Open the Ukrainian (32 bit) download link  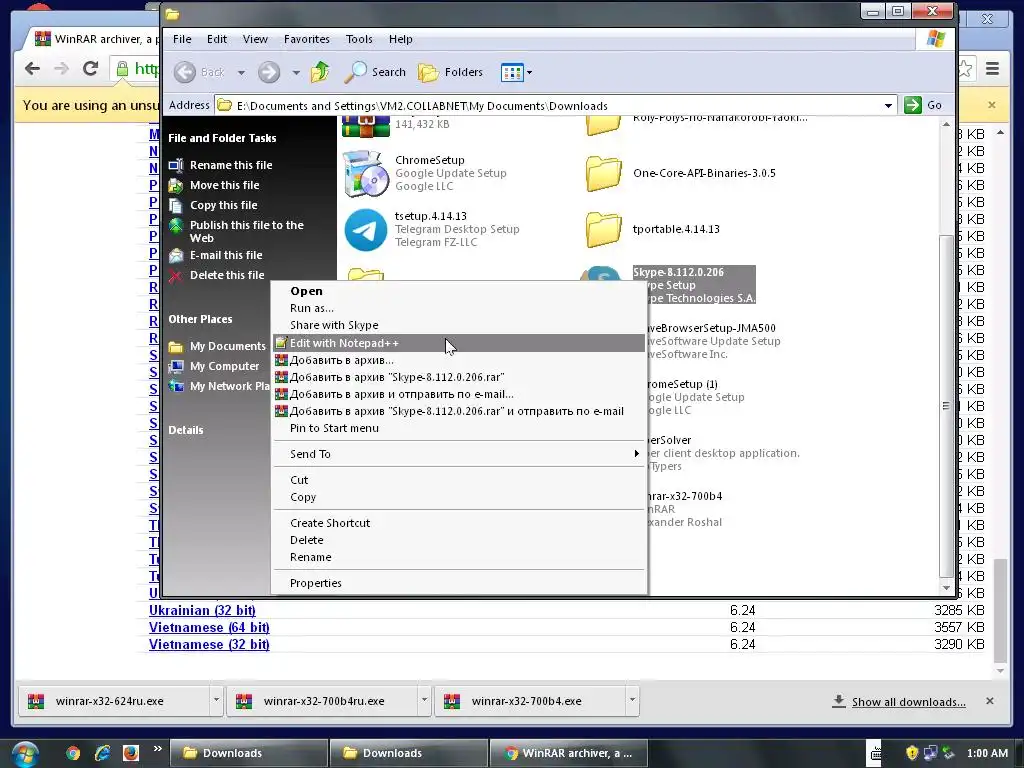(202, 611)
